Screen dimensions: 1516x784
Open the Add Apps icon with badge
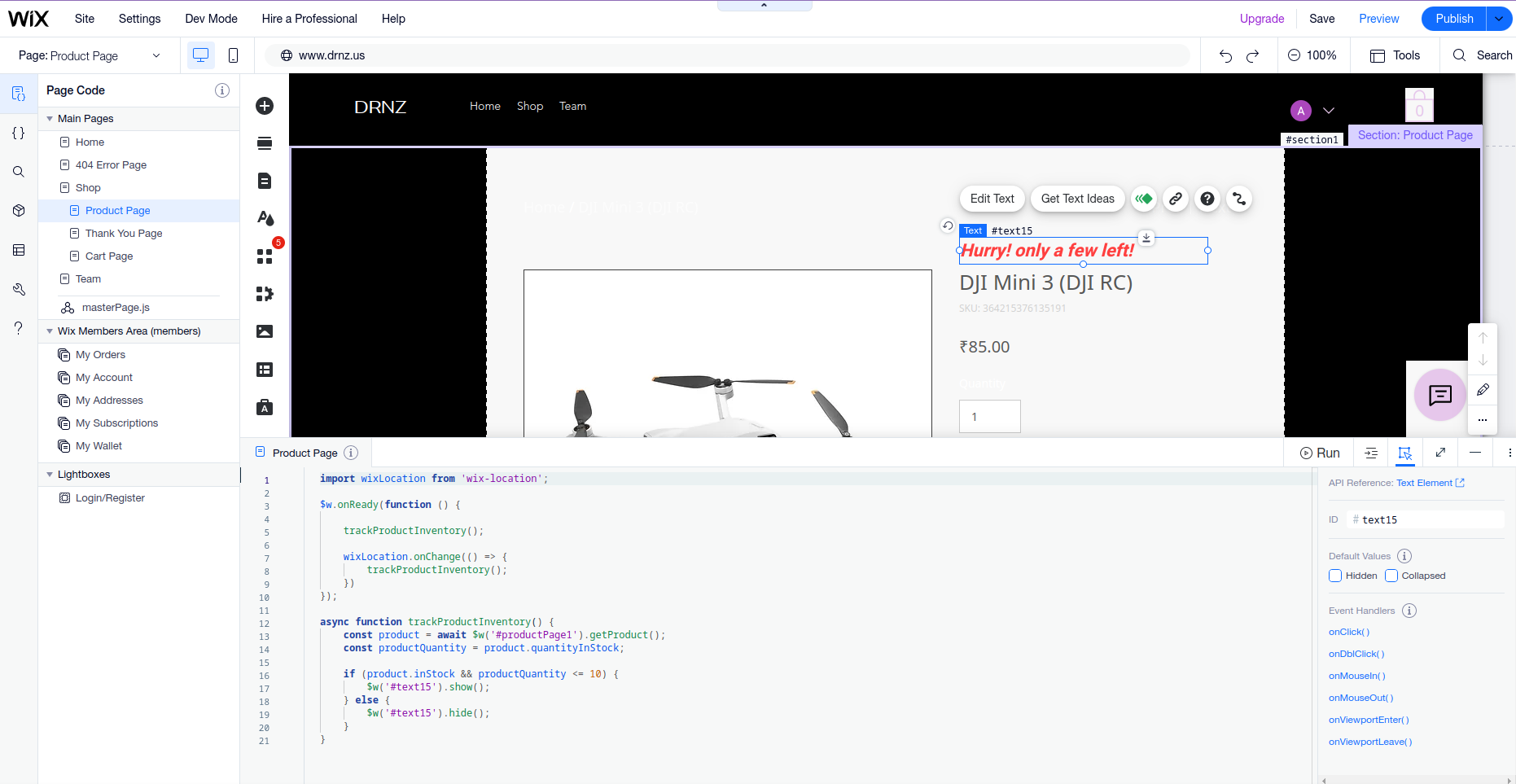(x=265, y=255)
